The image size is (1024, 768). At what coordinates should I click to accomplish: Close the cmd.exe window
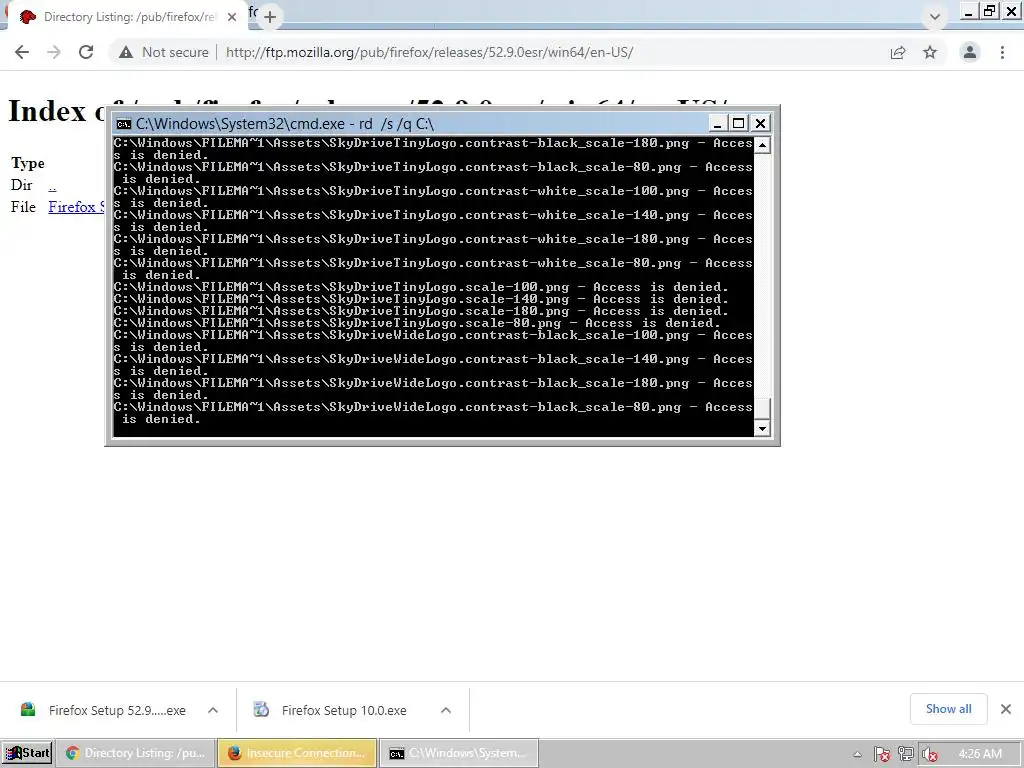click(760, 123)
